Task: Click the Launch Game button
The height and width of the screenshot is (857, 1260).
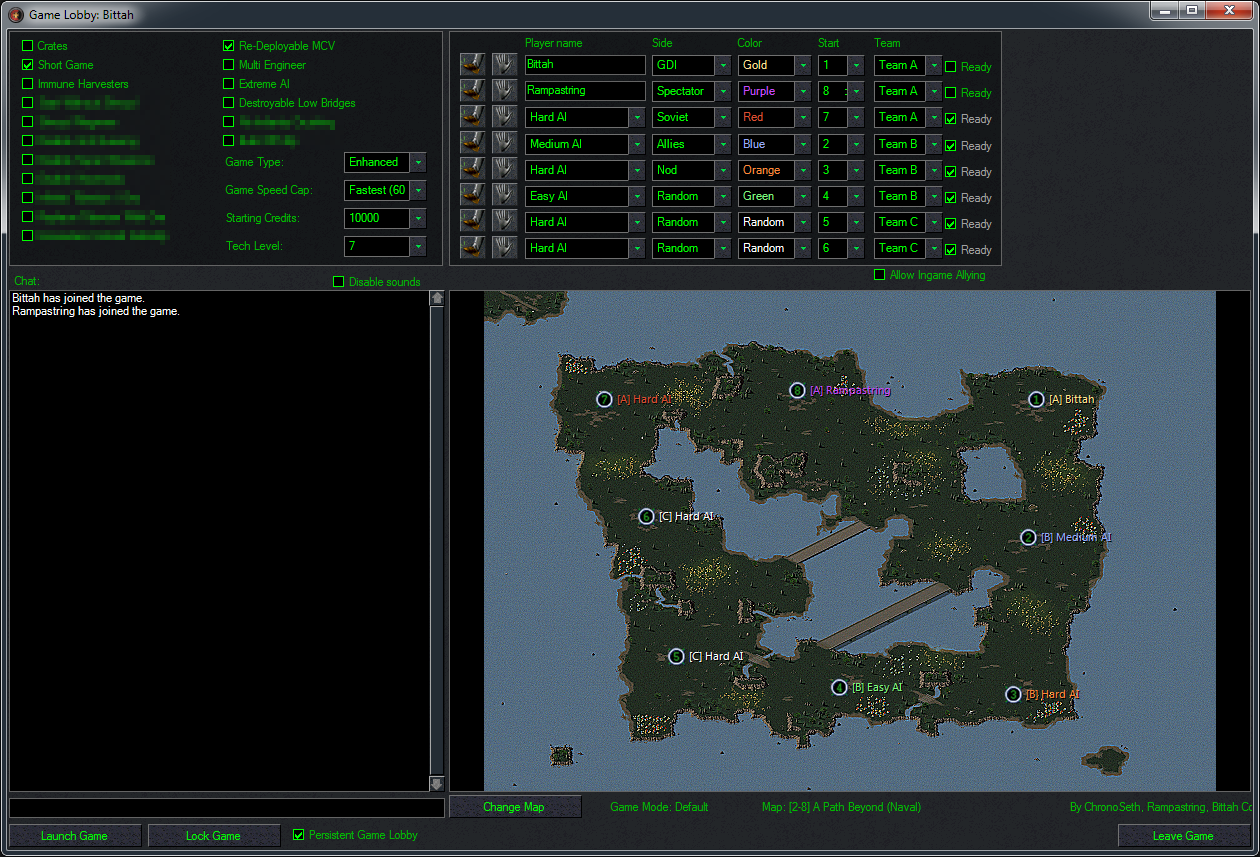Action: tap(75, 836)
